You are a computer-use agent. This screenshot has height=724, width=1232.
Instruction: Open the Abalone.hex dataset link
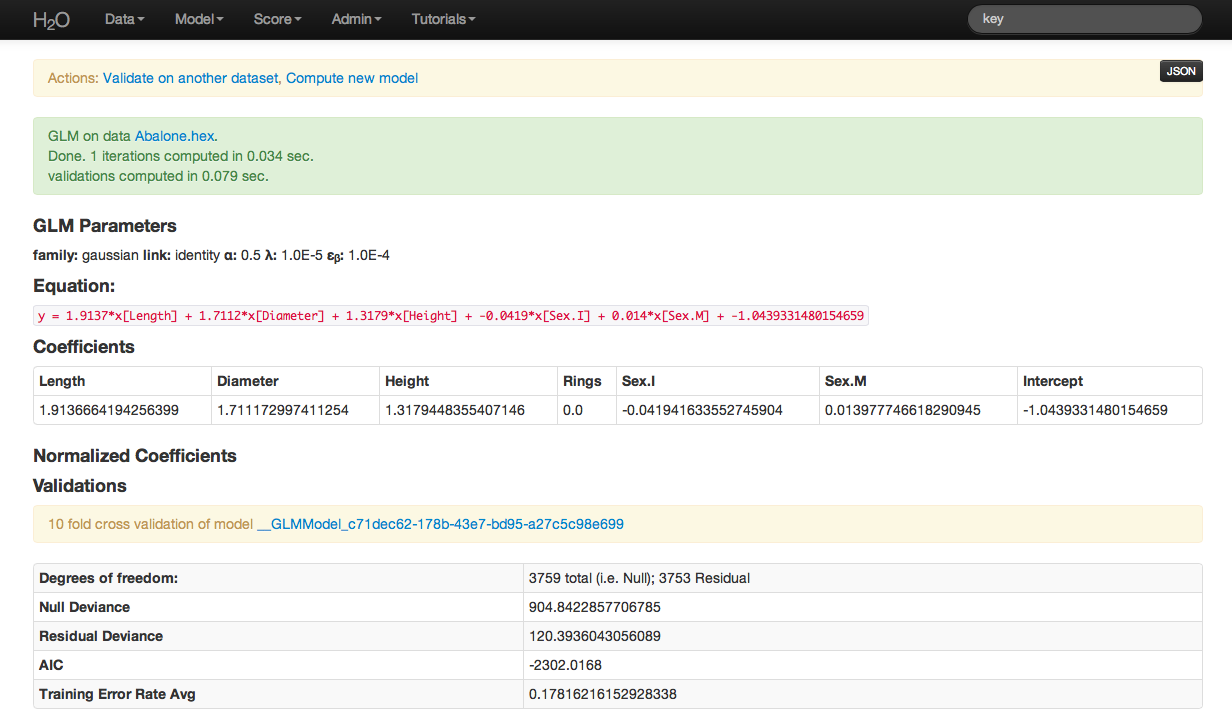pyautogui.click(x=175, y=136)
